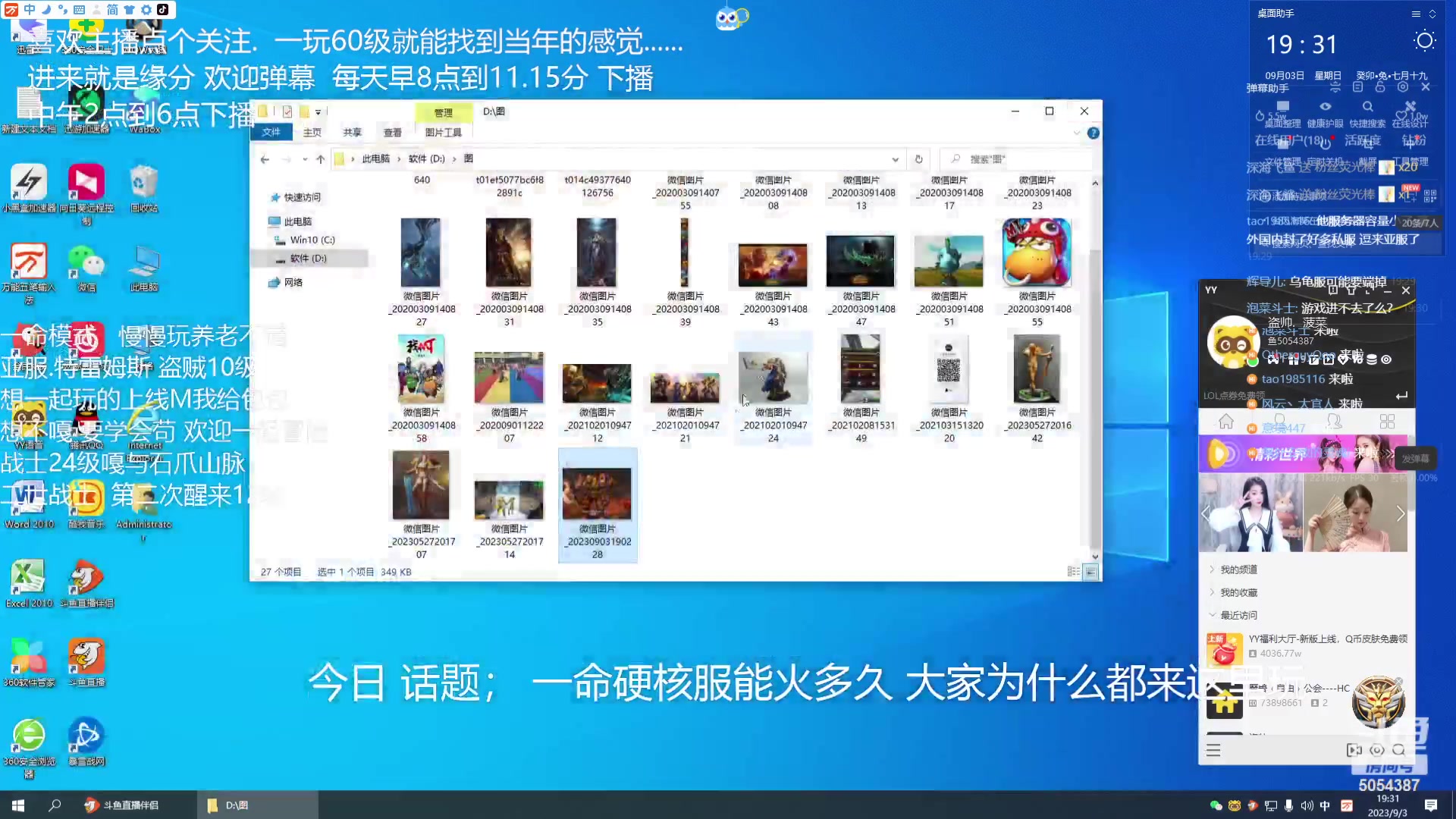
Task: Launch 暴雪战网 from the desktop
Action: (86, 742)
